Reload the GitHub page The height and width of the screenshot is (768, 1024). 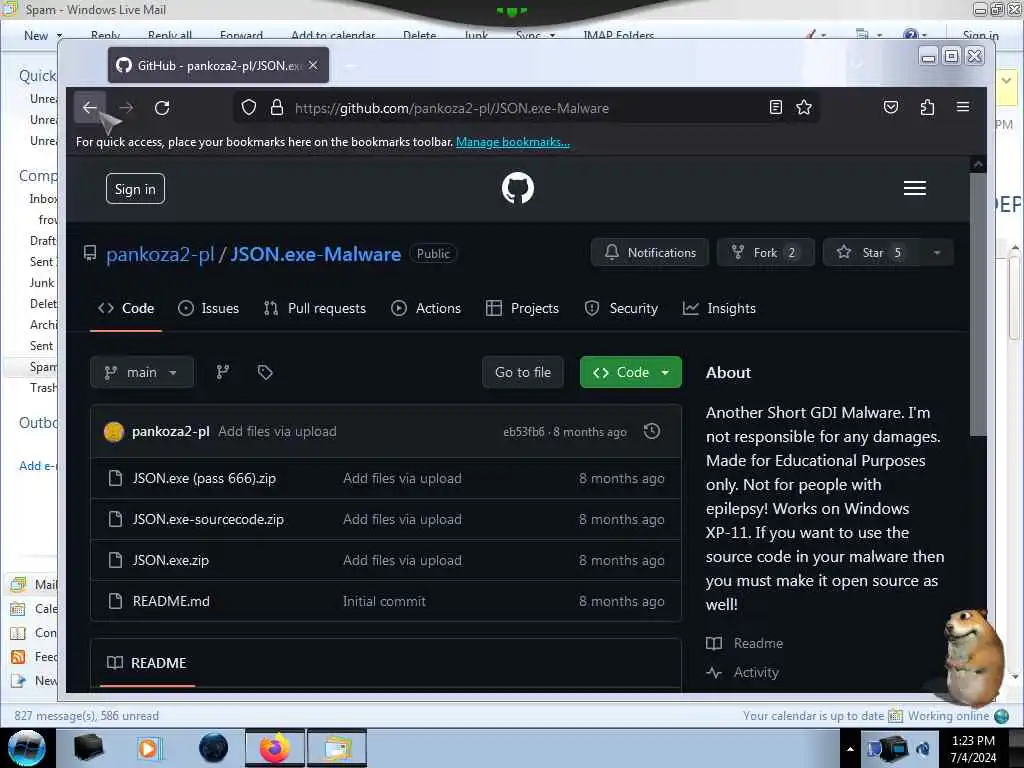[x=162, y=108]
